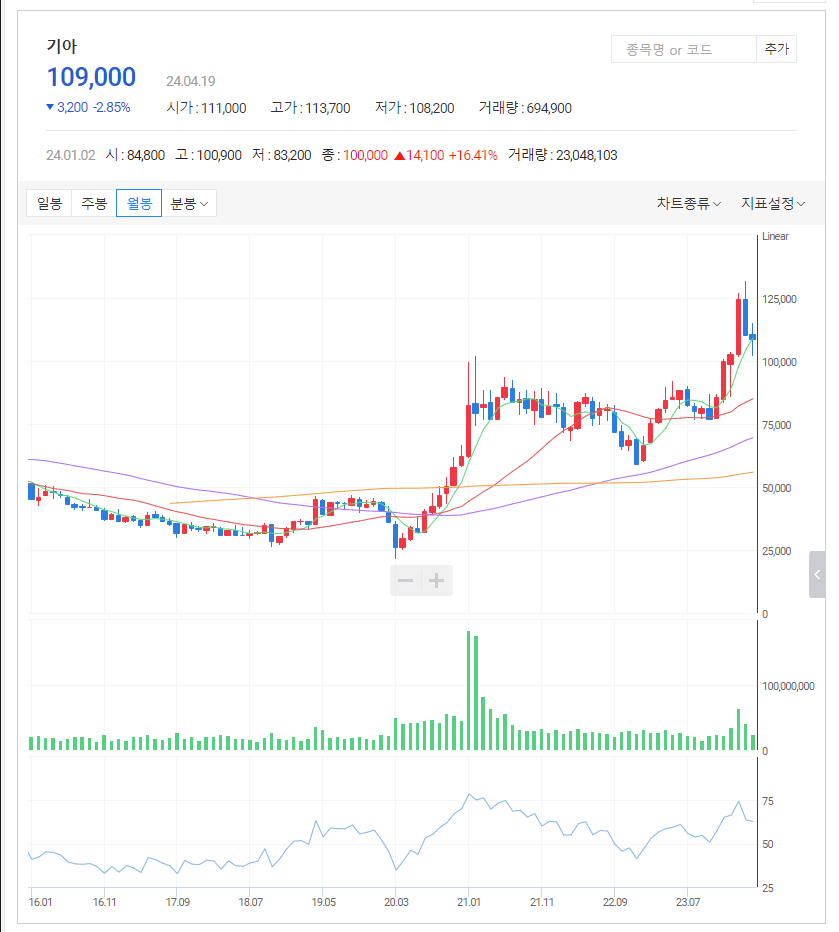Click the 16.01 time axis label
This screenshot has width=839, height=932.
[40, 902]
